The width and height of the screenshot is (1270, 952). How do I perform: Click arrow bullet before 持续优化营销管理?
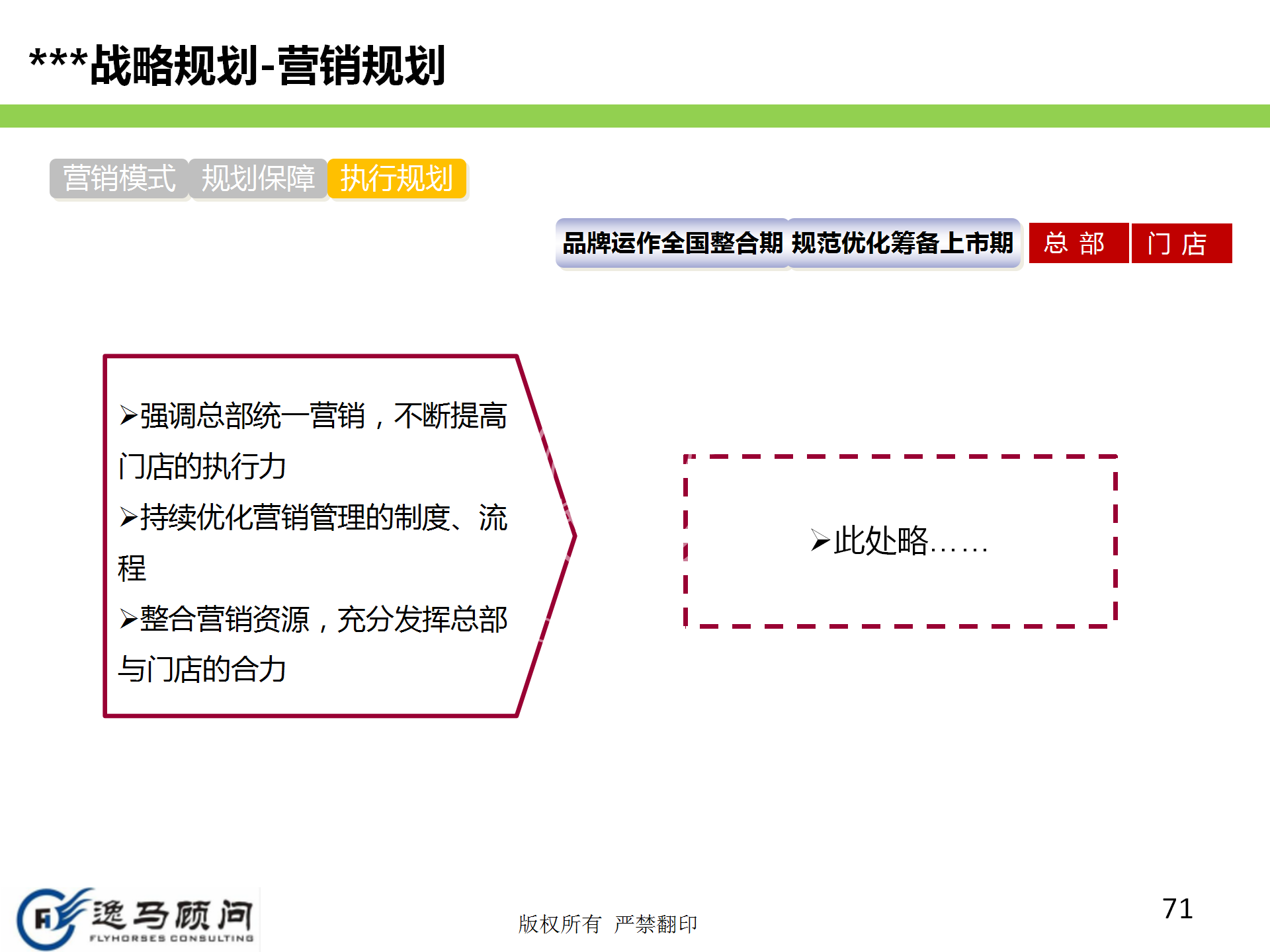[x=128, y=517]
